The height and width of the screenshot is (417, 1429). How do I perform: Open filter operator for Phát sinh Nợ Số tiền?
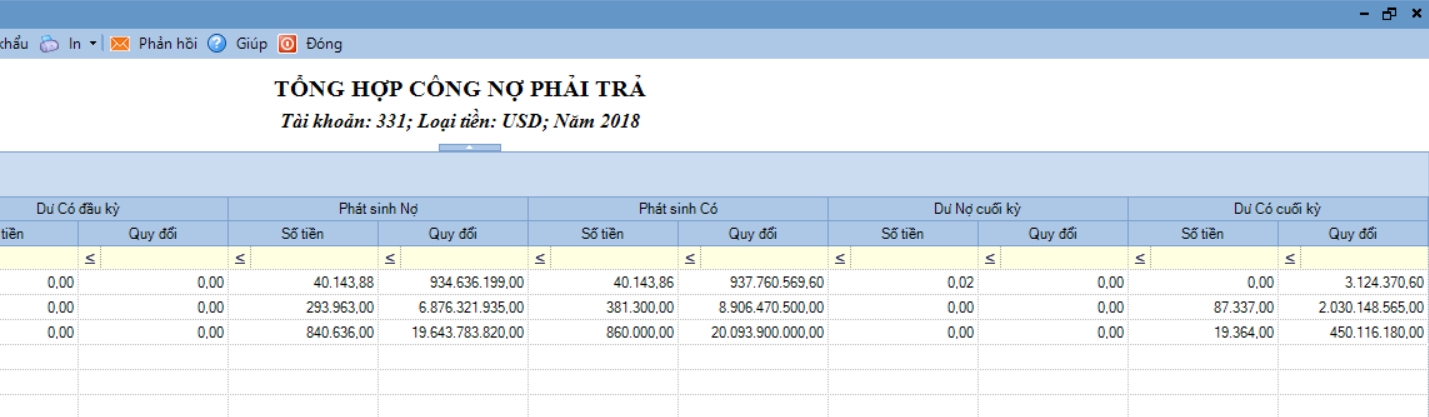240,259
